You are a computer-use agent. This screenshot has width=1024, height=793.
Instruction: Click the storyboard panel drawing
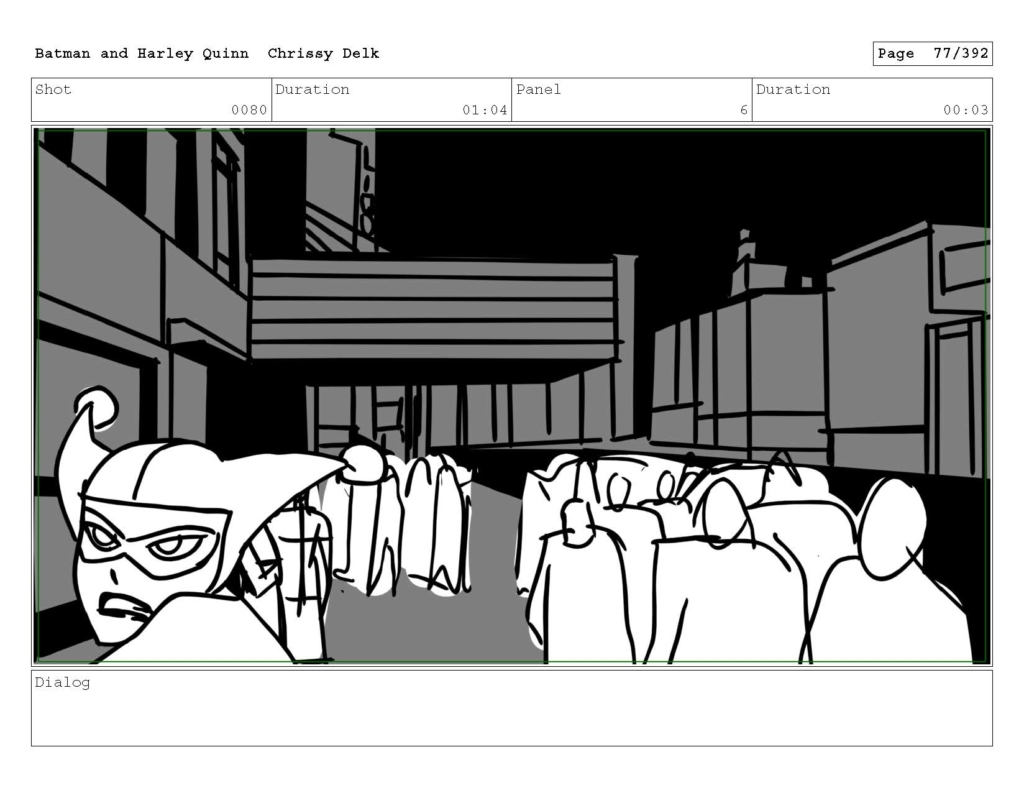click(x=512, y=396)
